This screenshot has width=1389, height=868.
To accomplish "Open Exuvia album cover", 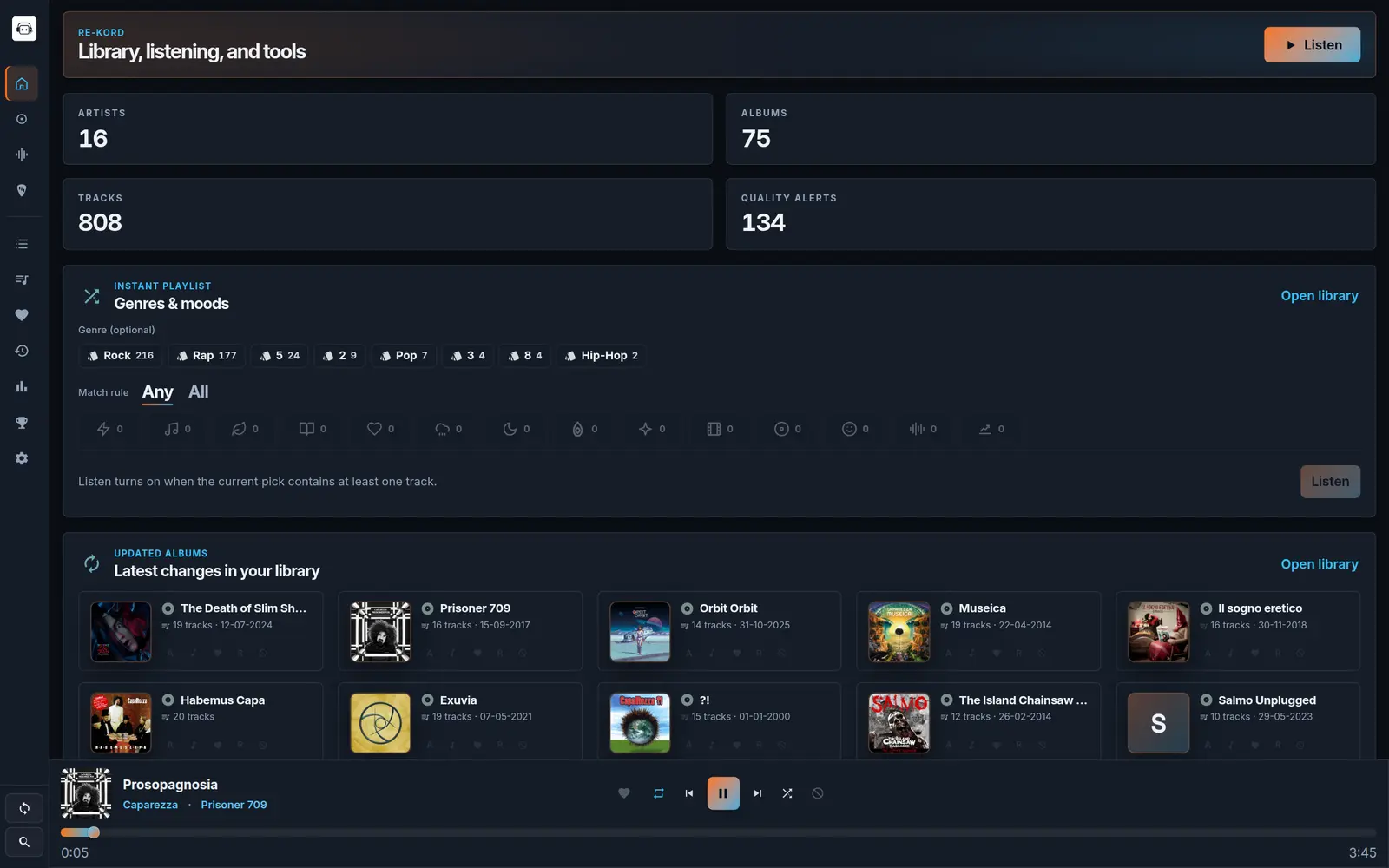I will pyautogui.click(x=380, y=723).
